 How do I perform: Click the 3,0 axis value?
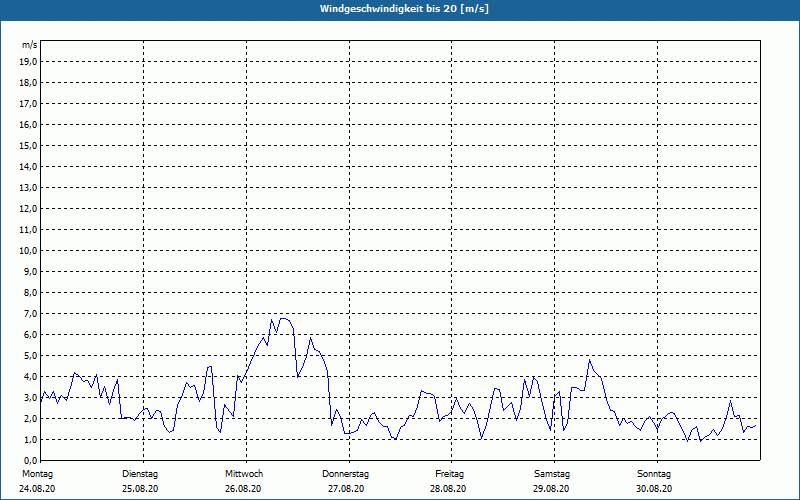click(x=29, y=397)
